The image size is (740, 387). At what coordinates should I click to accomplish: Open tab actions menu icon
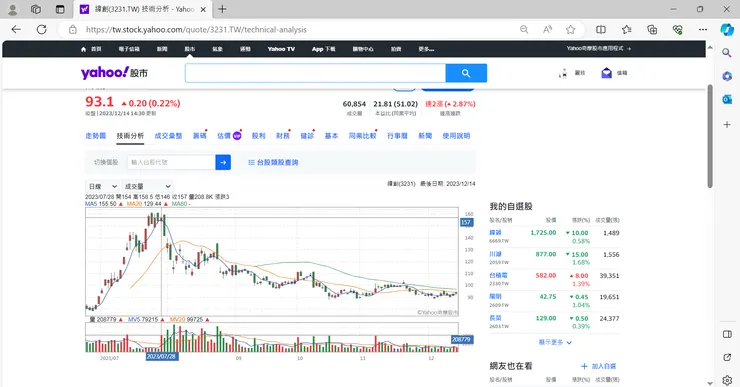[60, 9]
